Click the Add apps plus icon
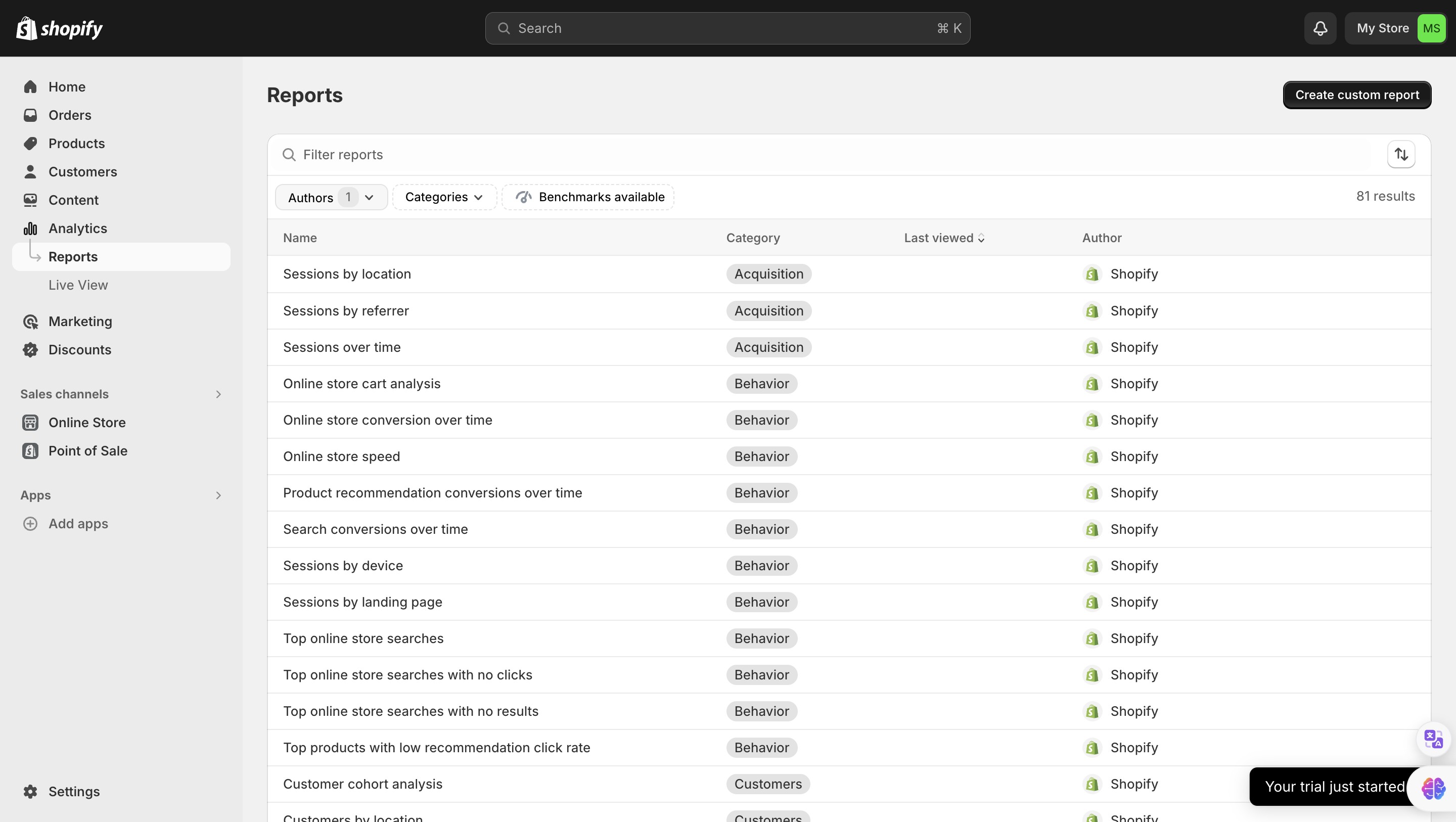Screen dimensions: 1456x822 pos(30,524)
